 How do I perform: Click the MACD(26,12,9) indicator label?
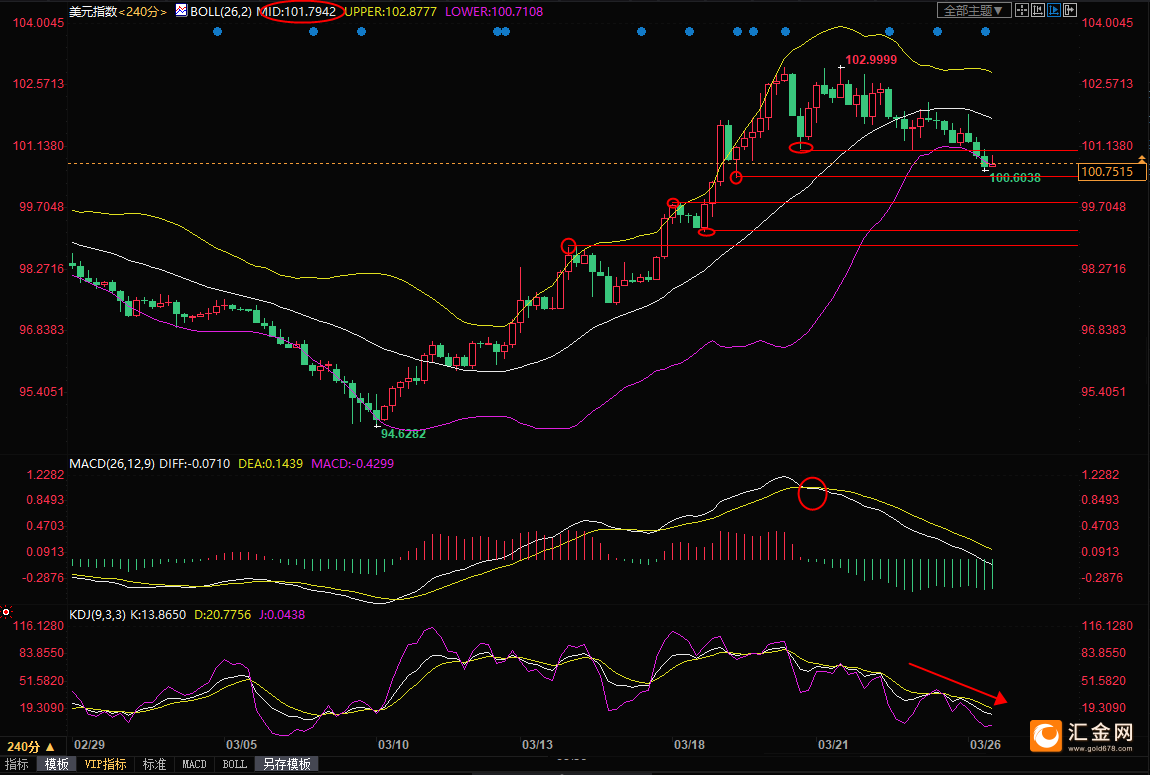[x=112, y=463]
